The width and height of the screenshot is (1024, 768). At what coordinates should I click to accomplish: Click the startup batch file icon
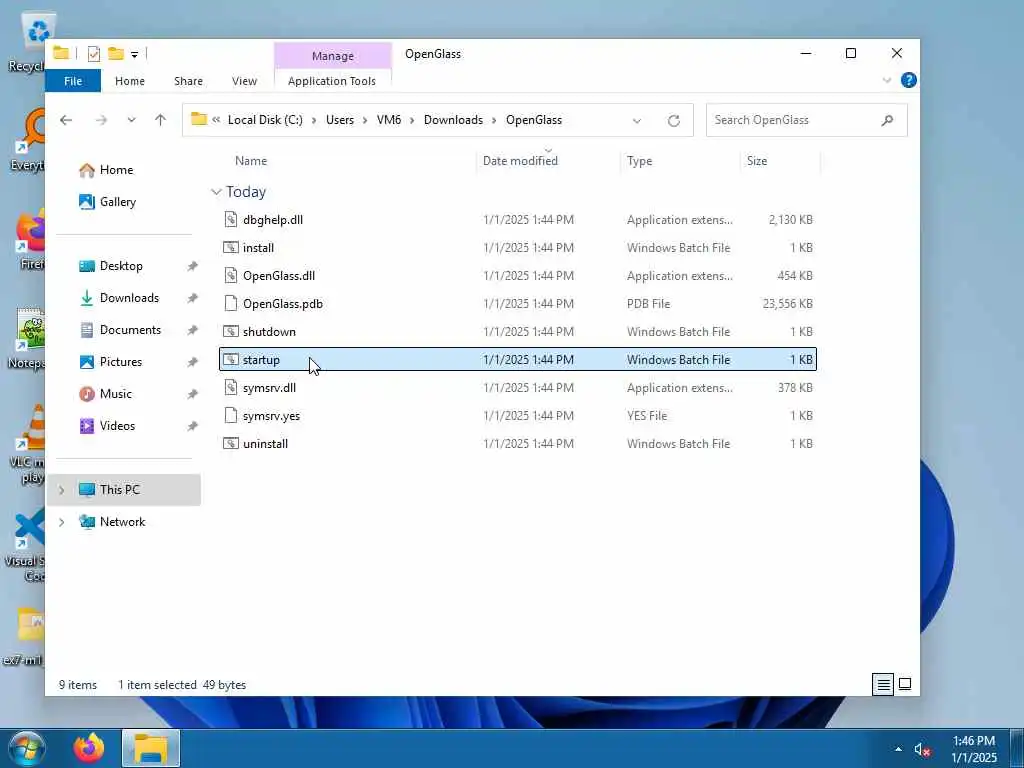coord(231,360)
